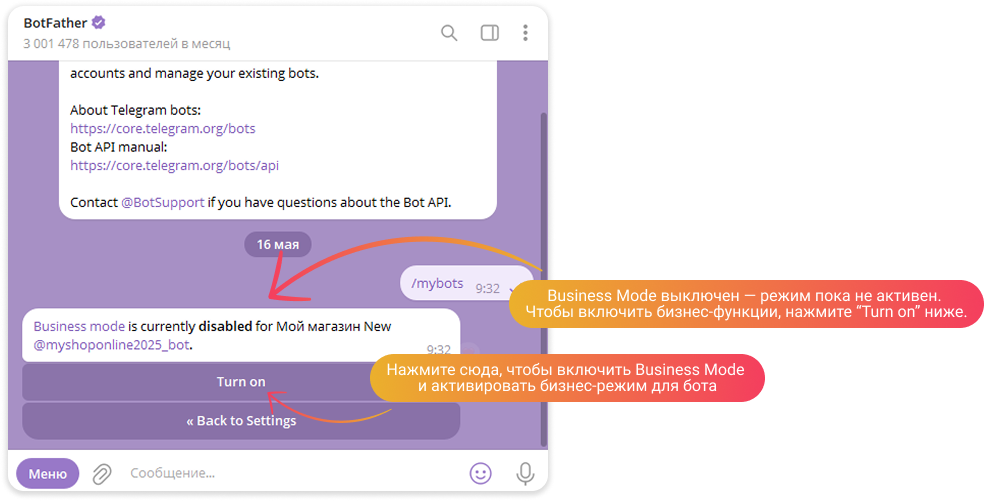Open the @myshoponline2025_bot link

click(x=111, y=345)
